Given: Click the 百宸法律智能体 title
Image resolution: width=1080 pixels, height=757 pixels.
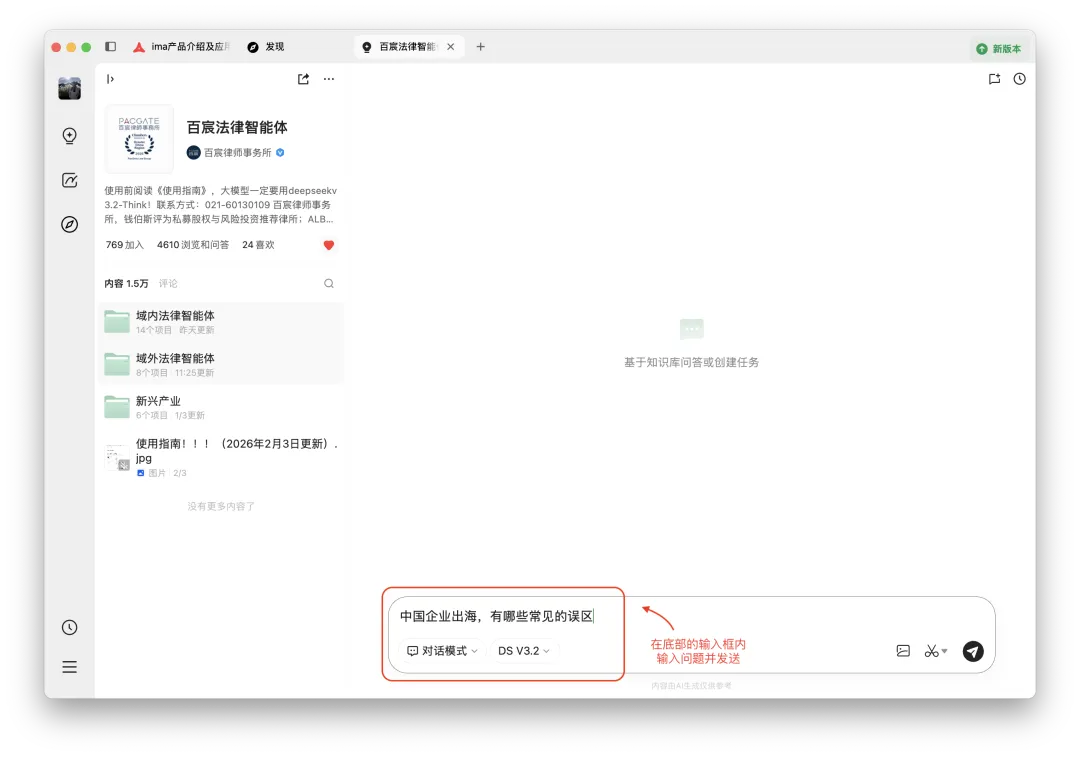Looking at the screenshot, I should click(237, 127).
